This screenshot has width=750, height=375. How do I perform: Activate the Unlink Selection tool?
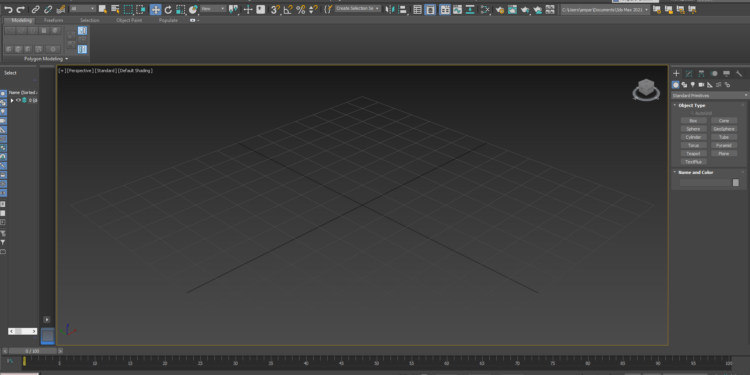coord(48,9)
